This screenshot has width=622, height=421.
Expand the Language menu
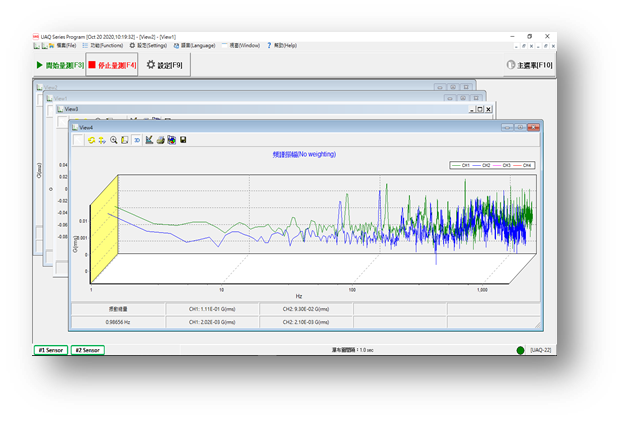coord(197,45)
